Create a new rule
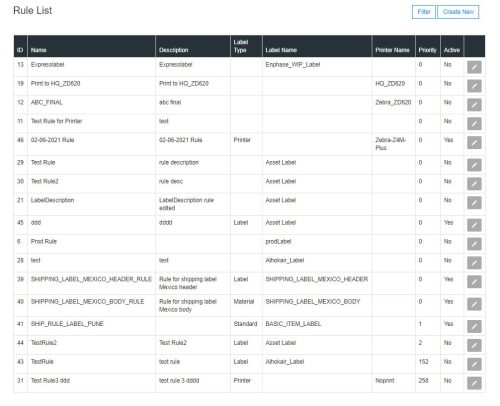The width and height of the screenshot is (500, 406). (x=458, y=12)
